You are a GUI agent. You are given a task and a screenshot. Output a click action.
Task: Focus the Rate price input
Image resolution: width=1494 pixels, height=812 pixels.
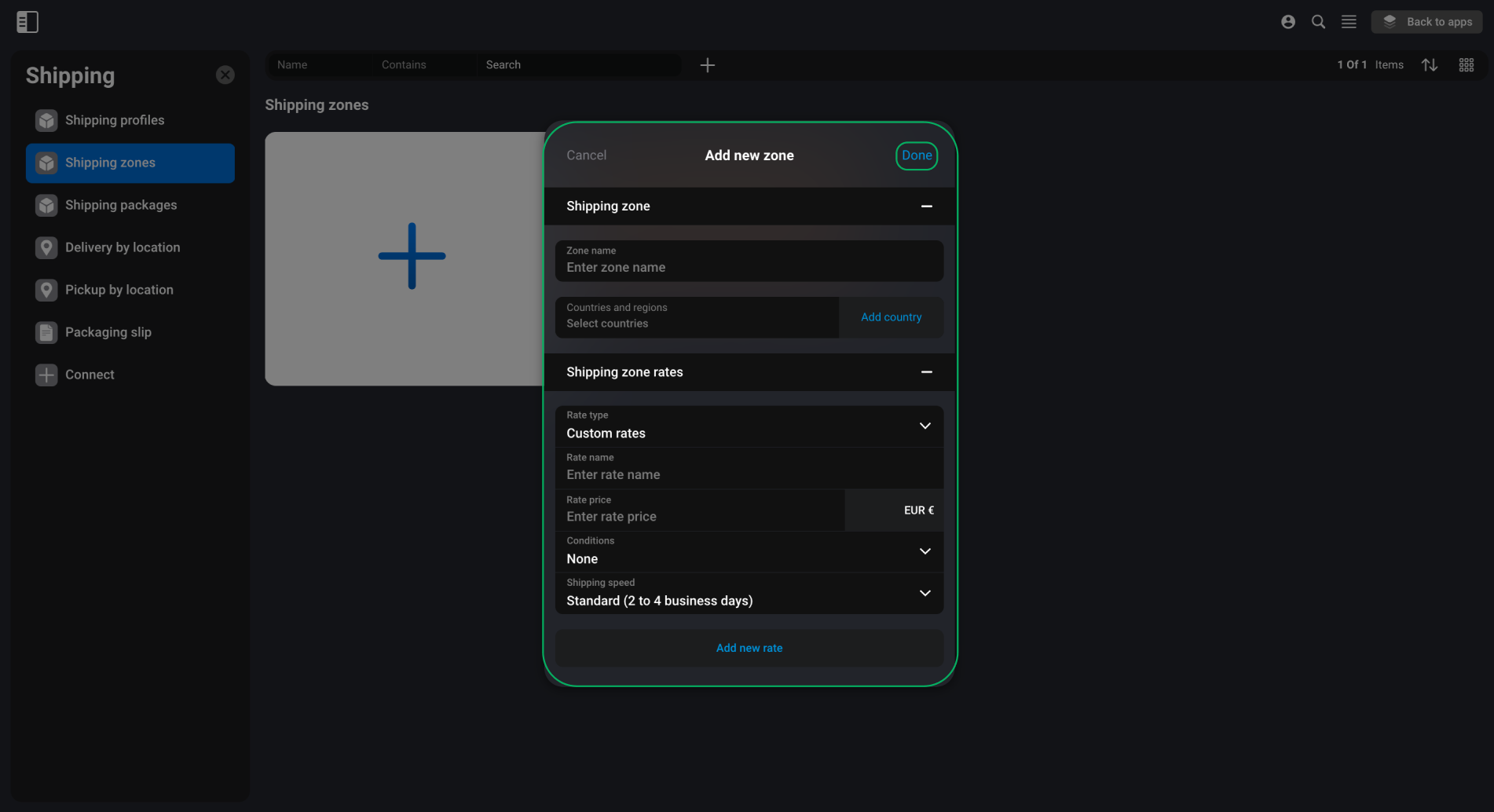pos(700,510)
